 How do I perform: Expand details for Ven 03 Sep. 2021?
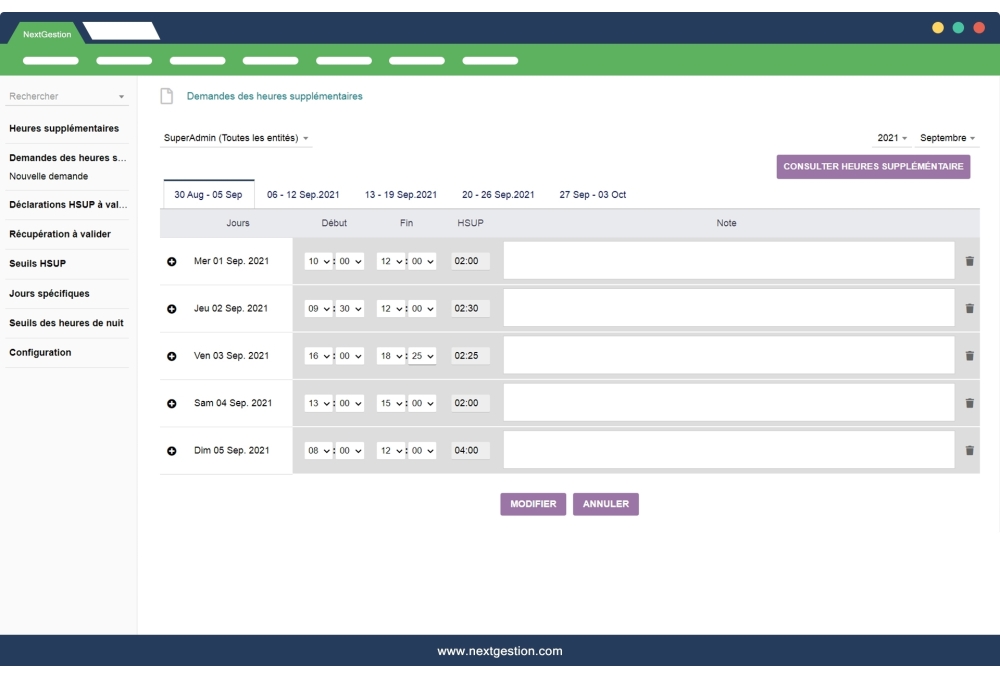click(x=172, y=354)
